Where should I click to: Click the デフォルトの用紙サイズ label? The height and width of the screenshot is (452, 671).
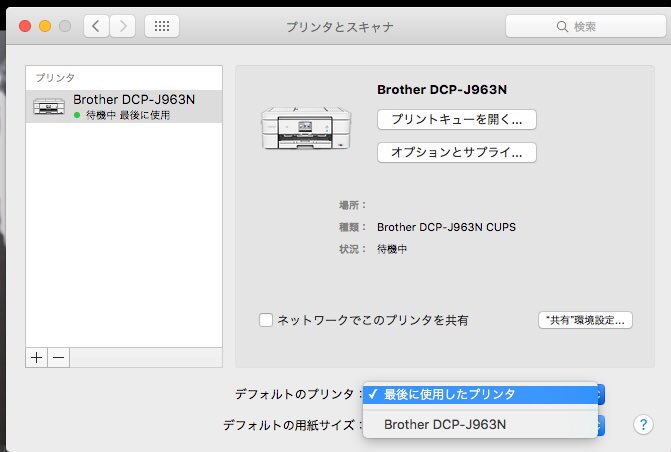coord(293,425)
